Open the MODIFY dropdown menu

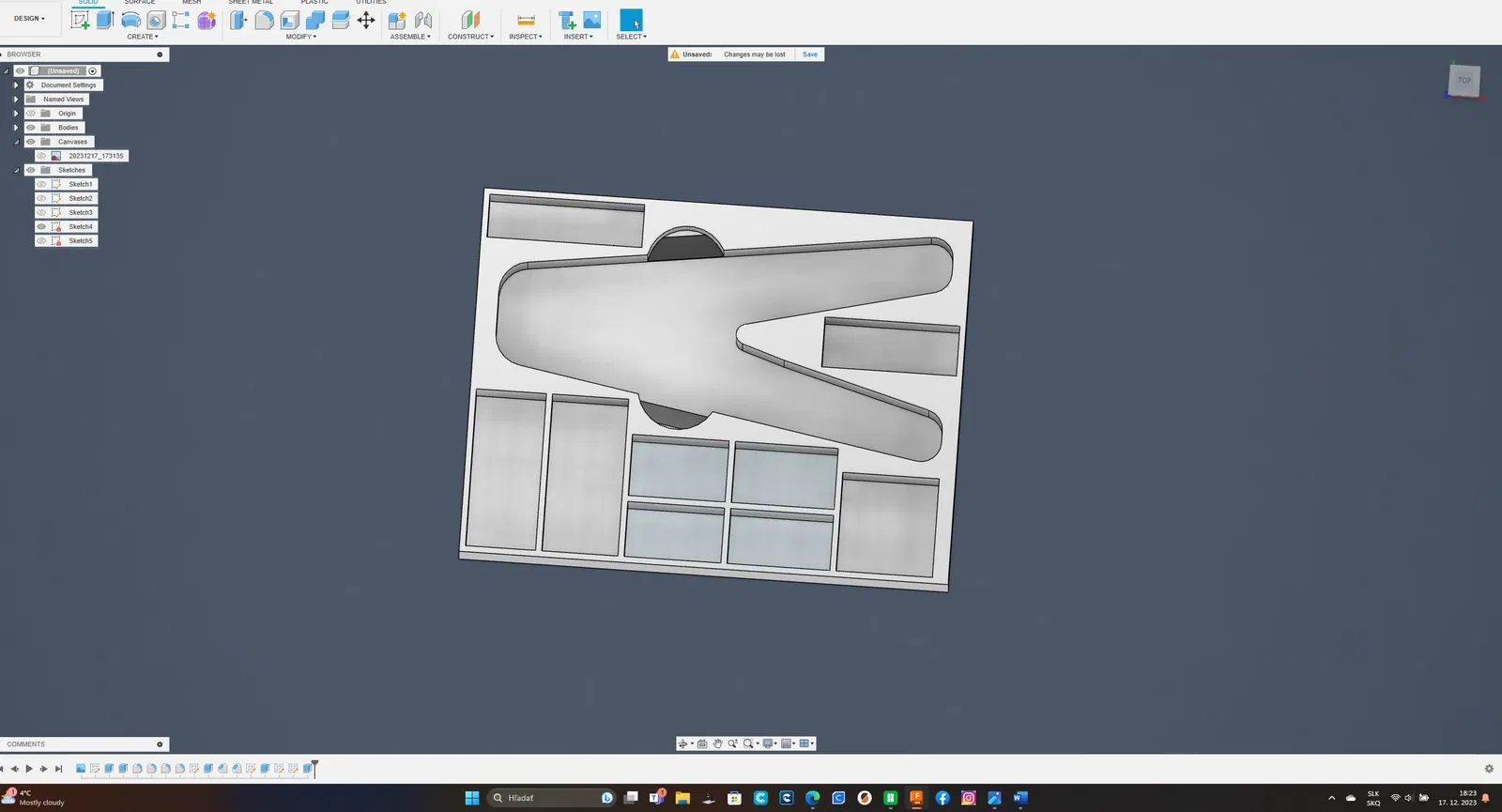click(301, 37)
